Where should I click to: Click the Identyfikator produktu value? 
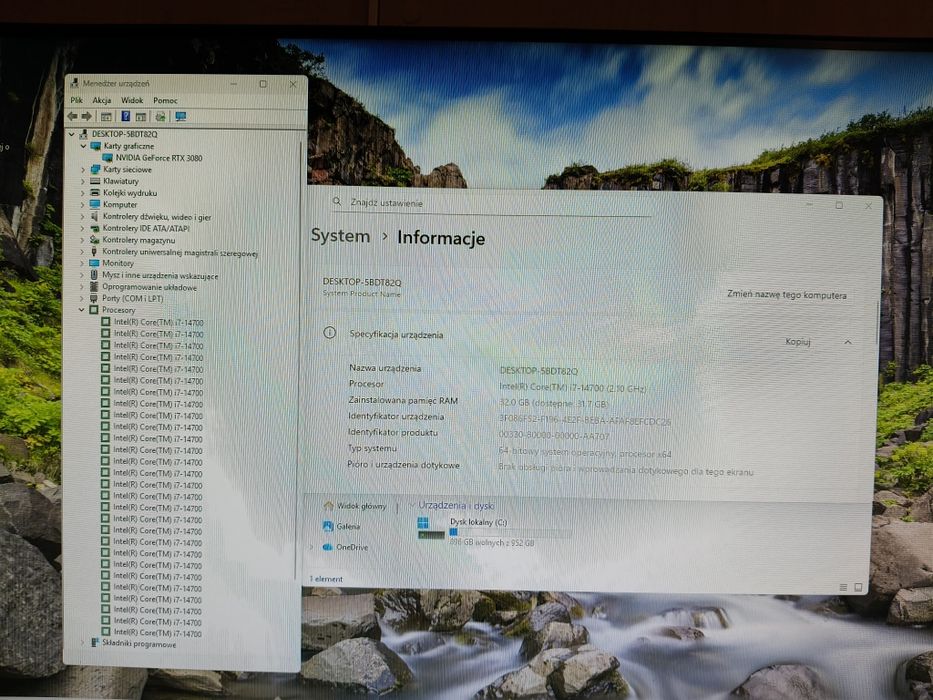tap(554, 436)
